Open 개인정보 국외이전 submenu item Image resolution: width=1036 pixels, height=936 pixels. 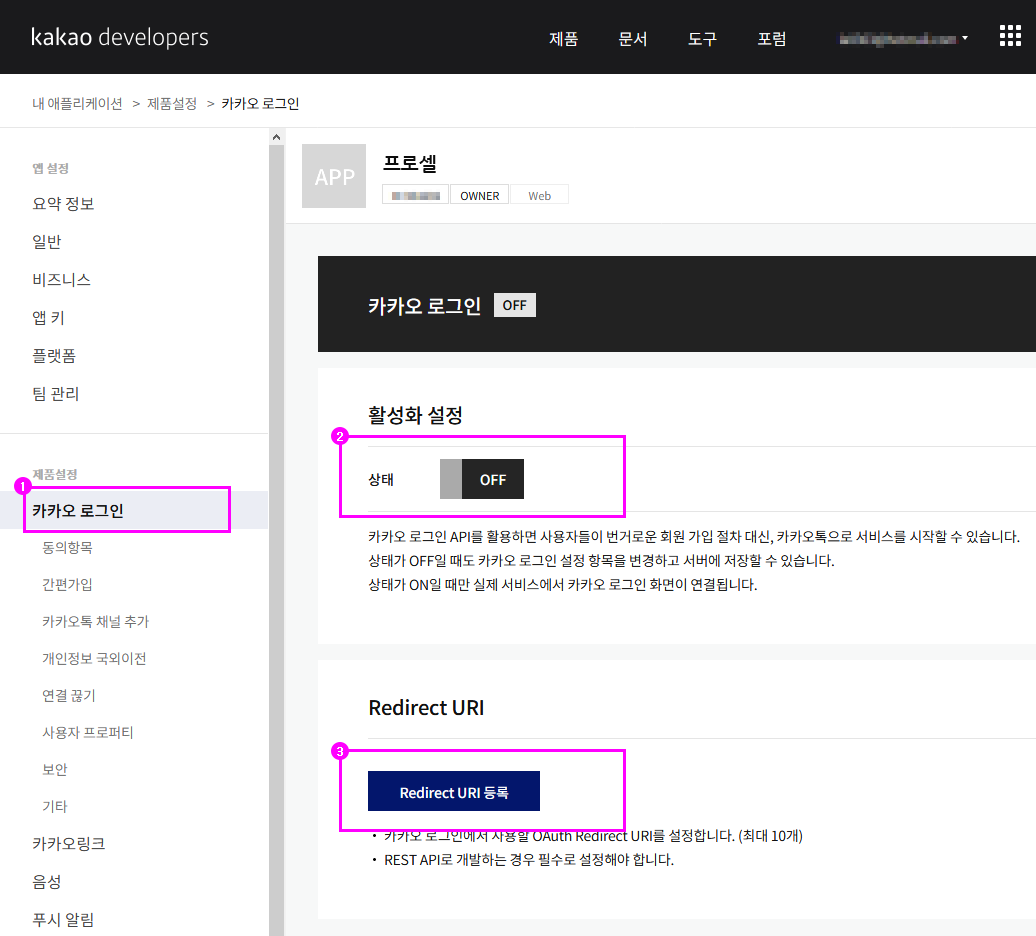pyautogui.click(x=94, y=659)
